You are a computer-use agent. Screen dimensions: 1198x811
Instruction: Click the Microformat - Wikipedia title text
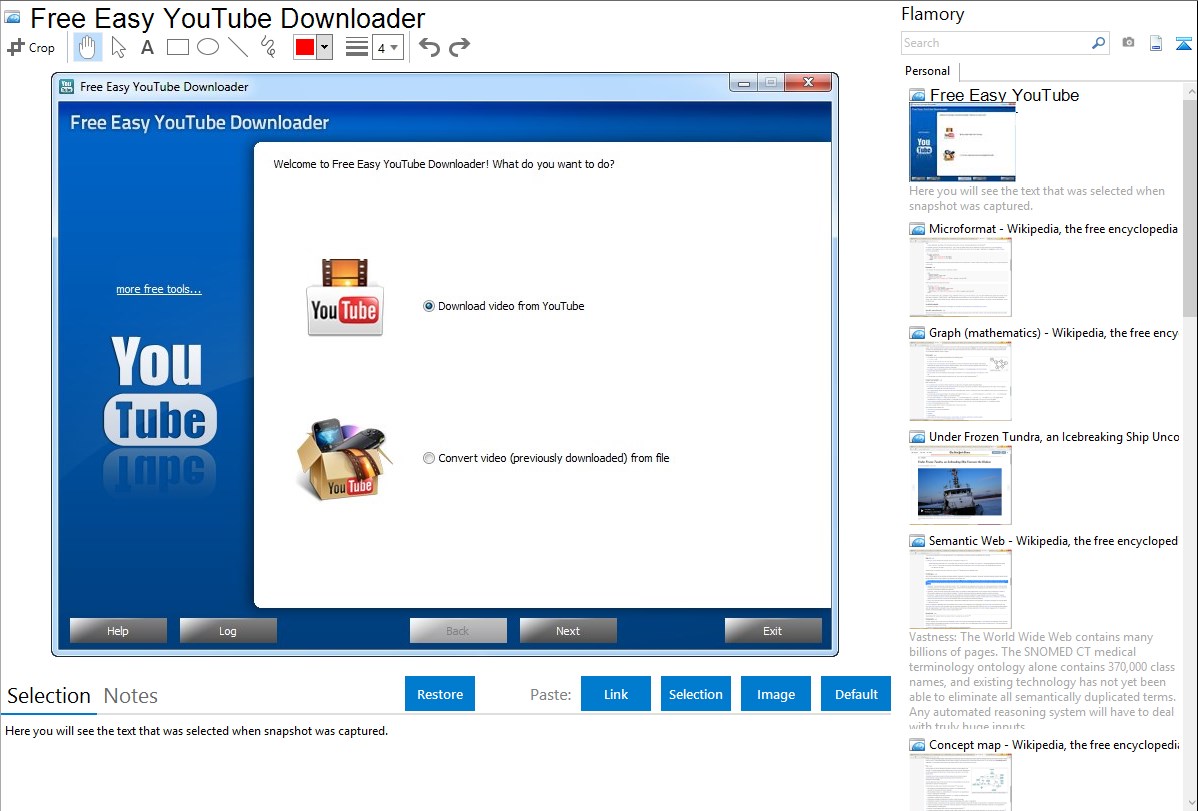[x=1053, y=229]
